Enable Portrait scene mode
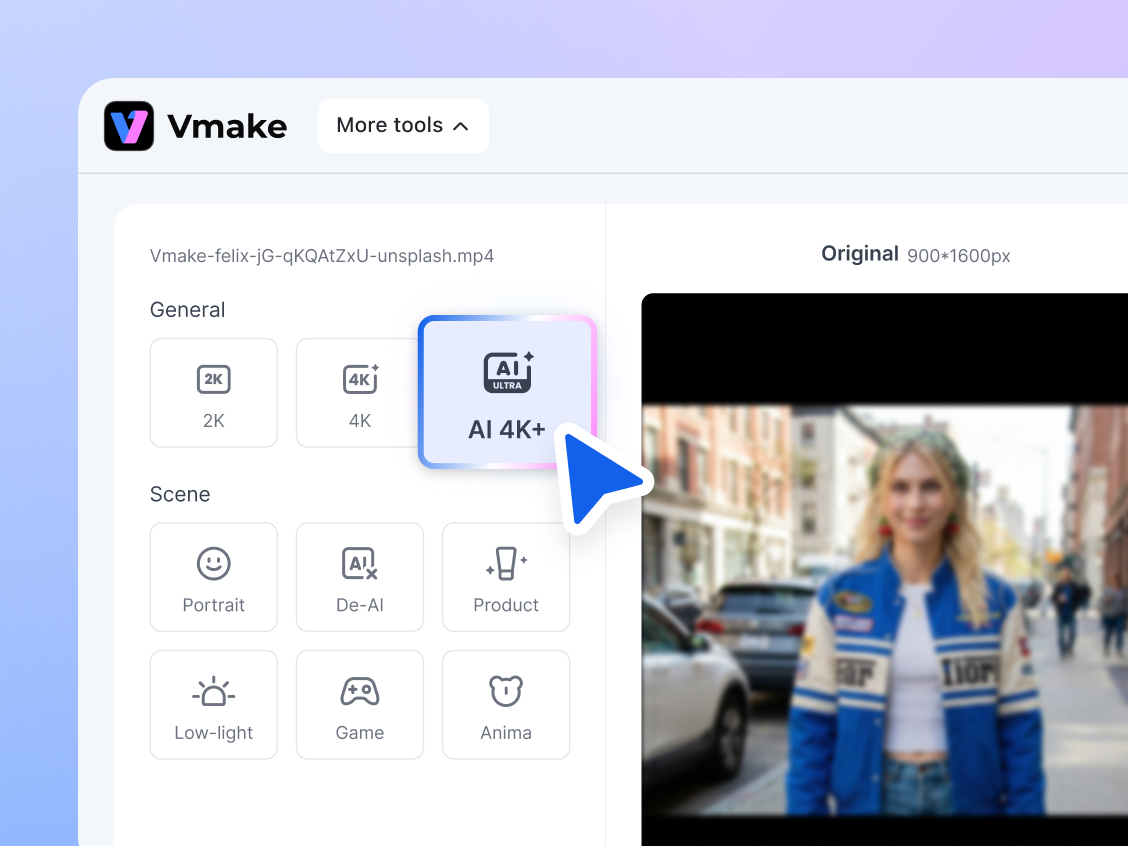The height and width of the screenshot is (846, 1128). [x=213, y=577]
